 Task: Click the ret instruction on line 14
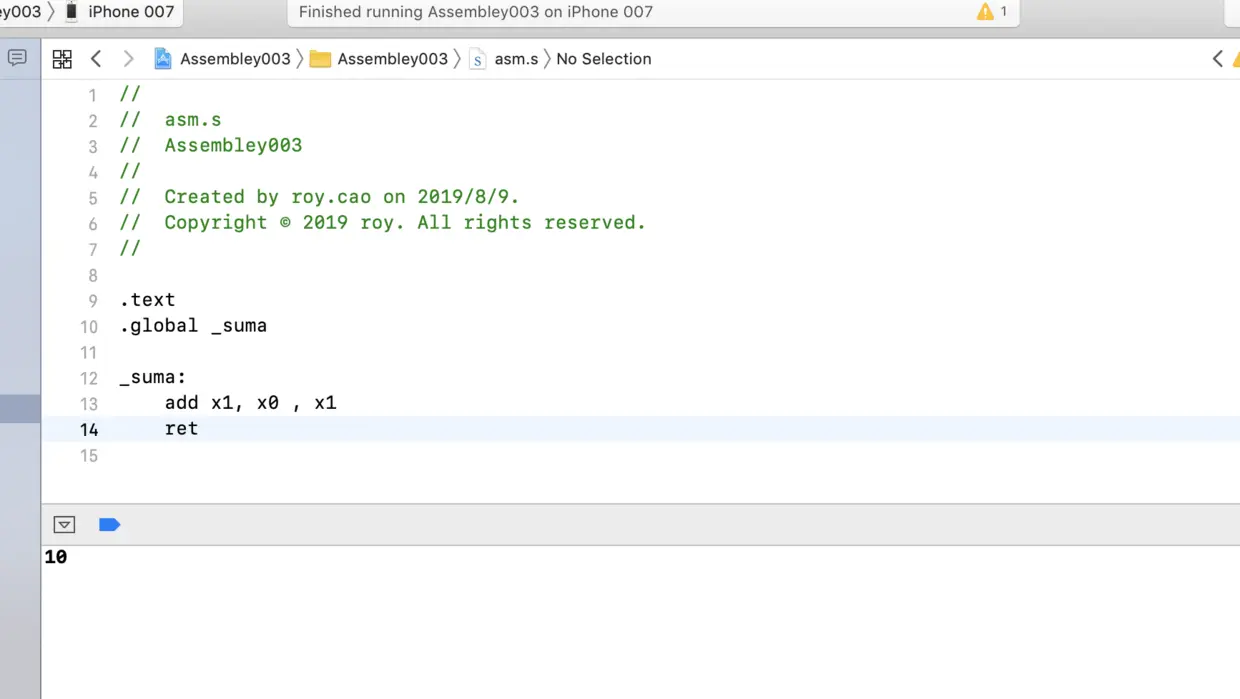tap(182, 428)
